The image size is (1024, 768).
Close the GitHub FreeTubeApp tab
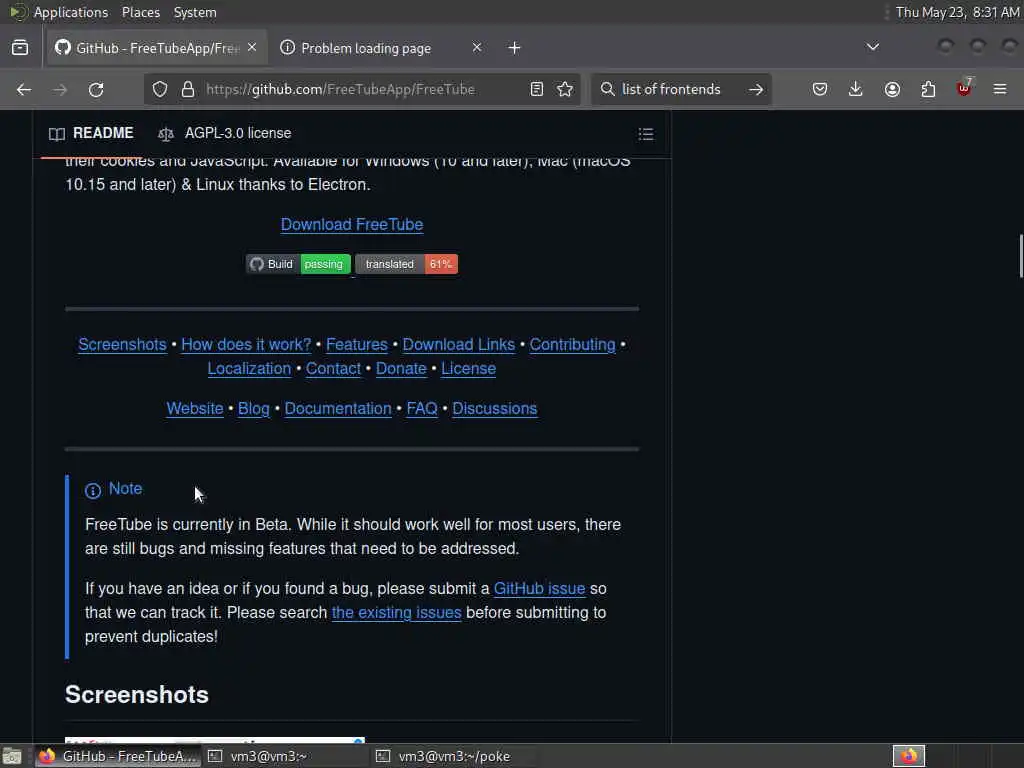point(252,47)
